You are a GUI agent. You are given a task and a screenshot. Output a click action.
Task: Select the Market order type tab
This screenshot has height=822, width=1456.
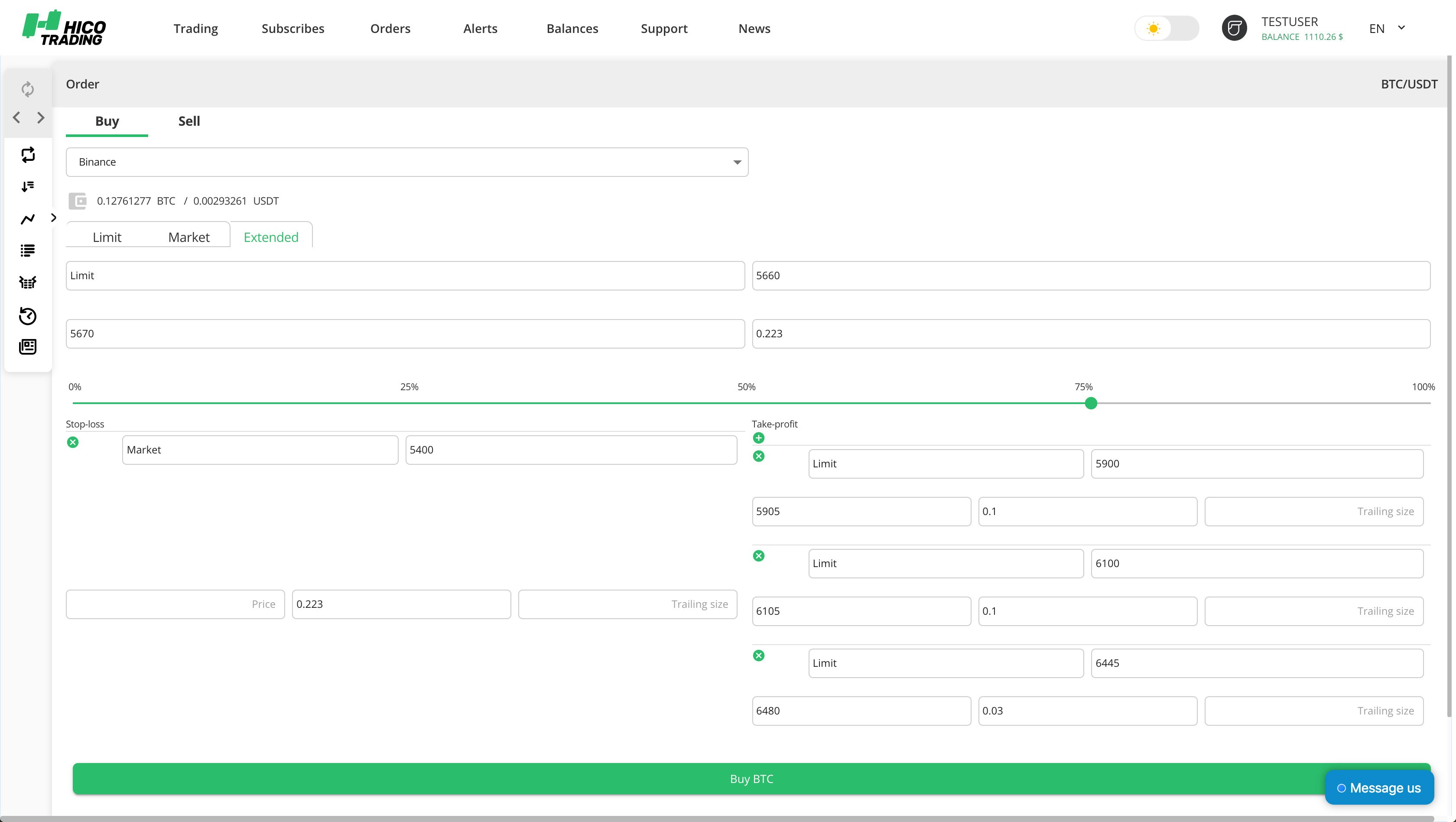click(189, 237)
